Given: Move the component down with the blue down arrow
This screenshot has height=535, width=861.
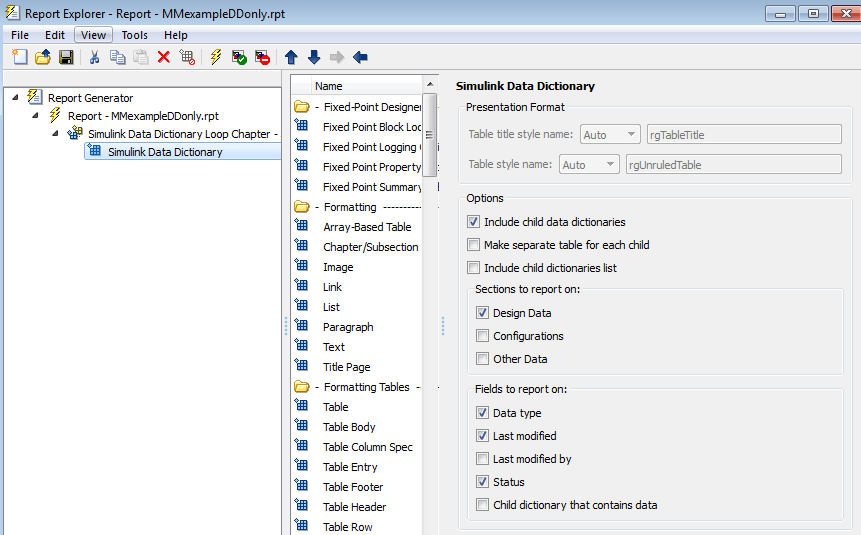Looking at the screenshot, I should (x=314, y=57).
